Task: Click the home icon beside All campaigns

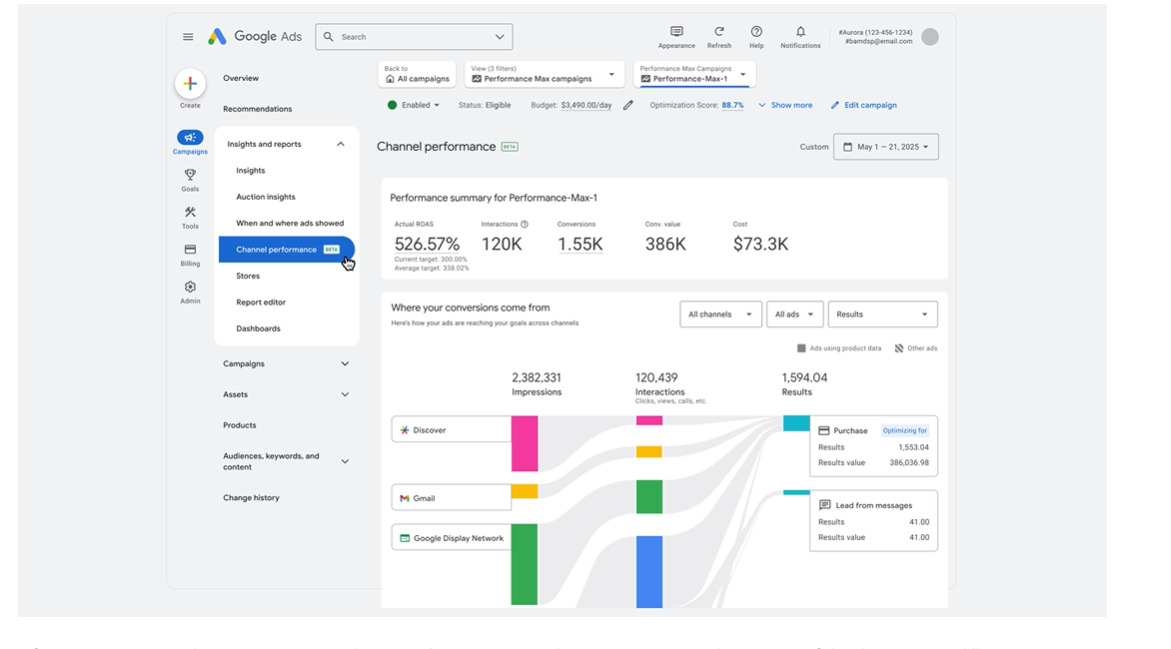Action: tap(390, 78)
